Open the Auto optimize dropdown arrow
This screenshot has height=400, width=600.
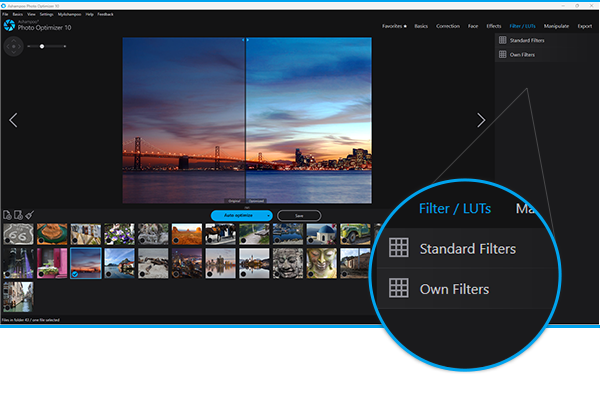pos(267,215)
